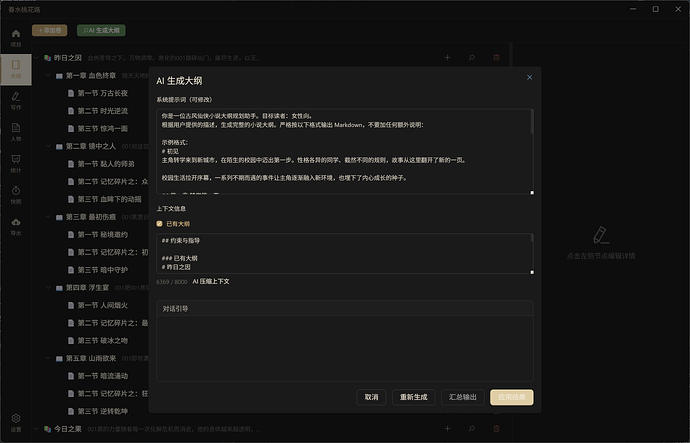Screen dimensions: 690x443
Task: Collapse 第四章 浮生宴 chapter
Action: pyautogui.click(x=48, y=287)
